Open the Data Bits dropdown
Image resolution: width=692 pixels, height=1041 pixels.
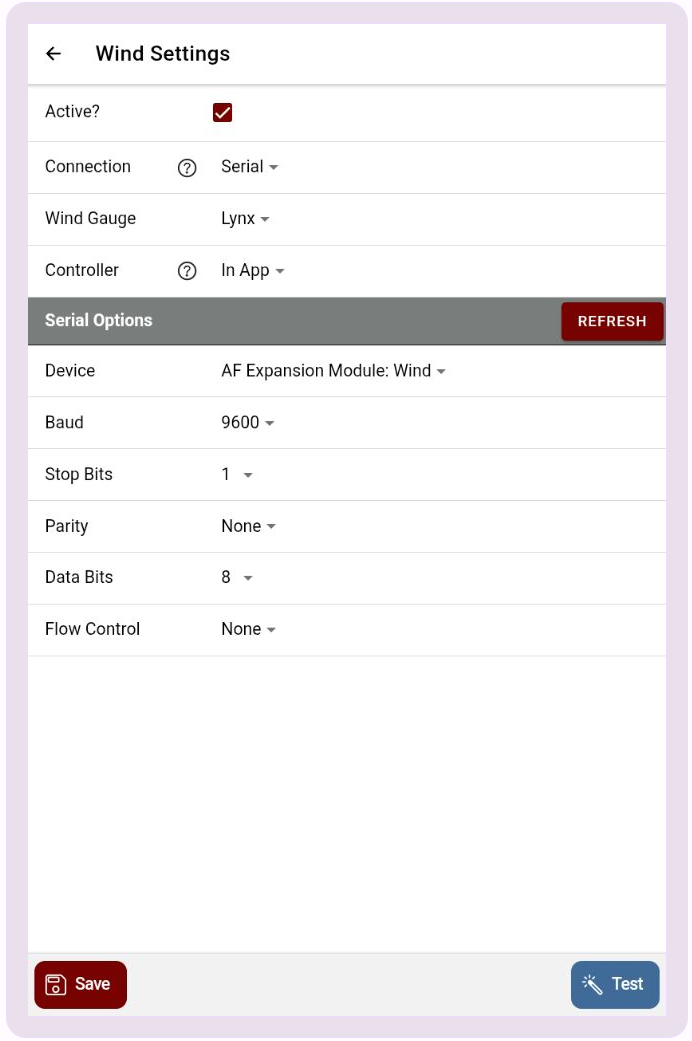237,578
